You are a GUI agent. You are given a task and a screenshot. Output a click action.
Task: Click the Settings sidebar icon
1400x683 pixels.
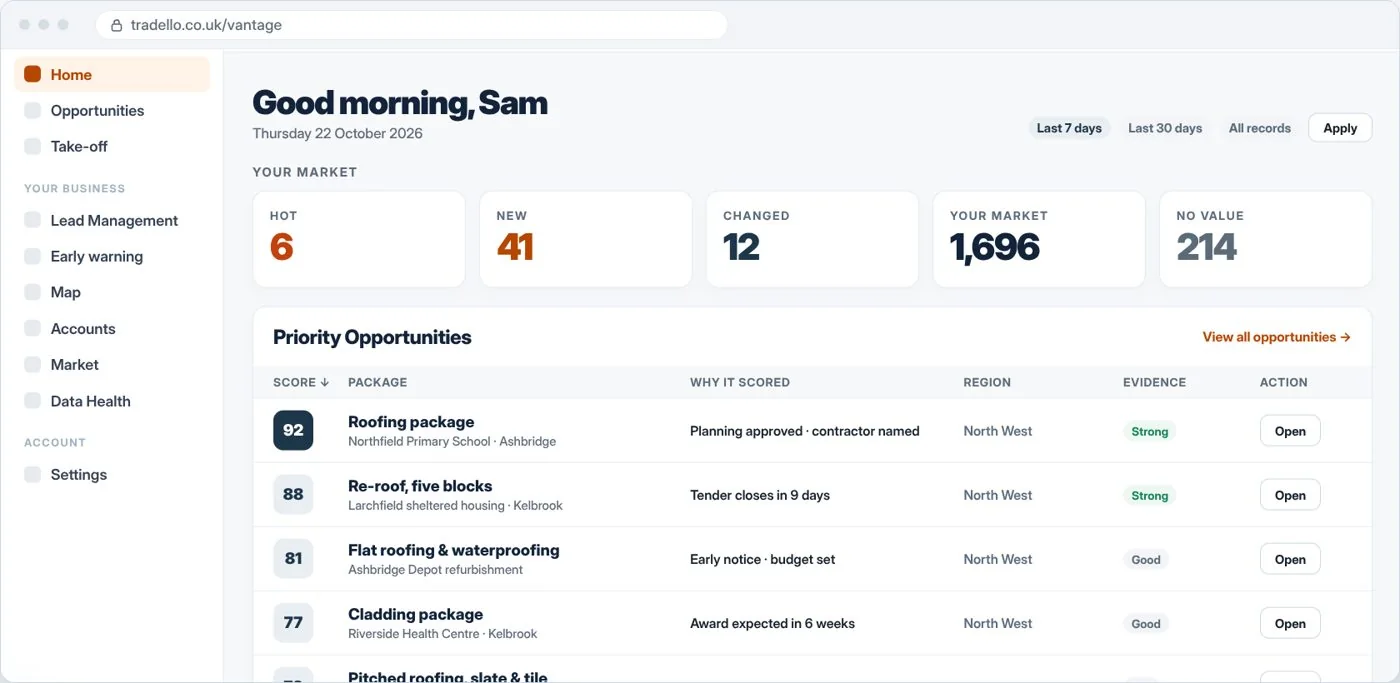coord(32,474)
